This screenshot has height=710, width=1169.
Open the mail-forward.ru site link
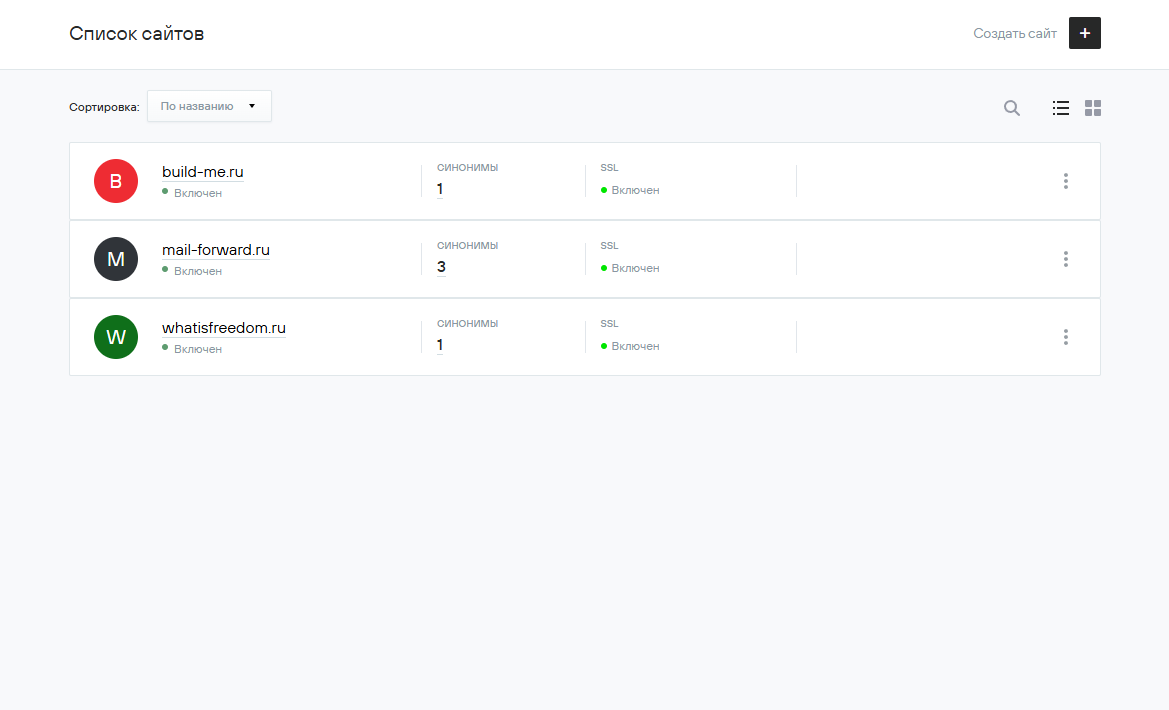click(x=216, y=250)
